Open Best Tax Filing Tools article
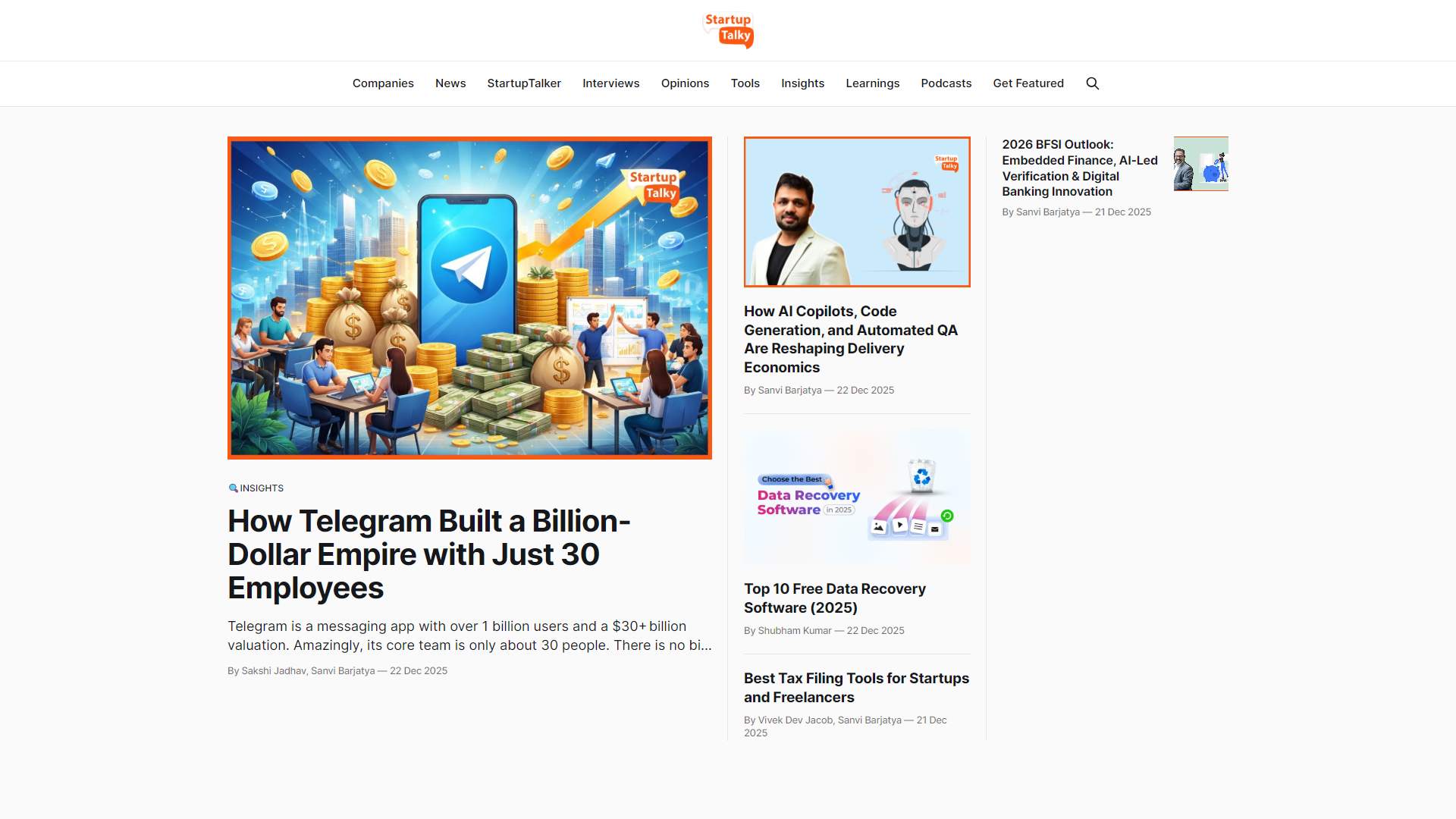 (856, 688)
